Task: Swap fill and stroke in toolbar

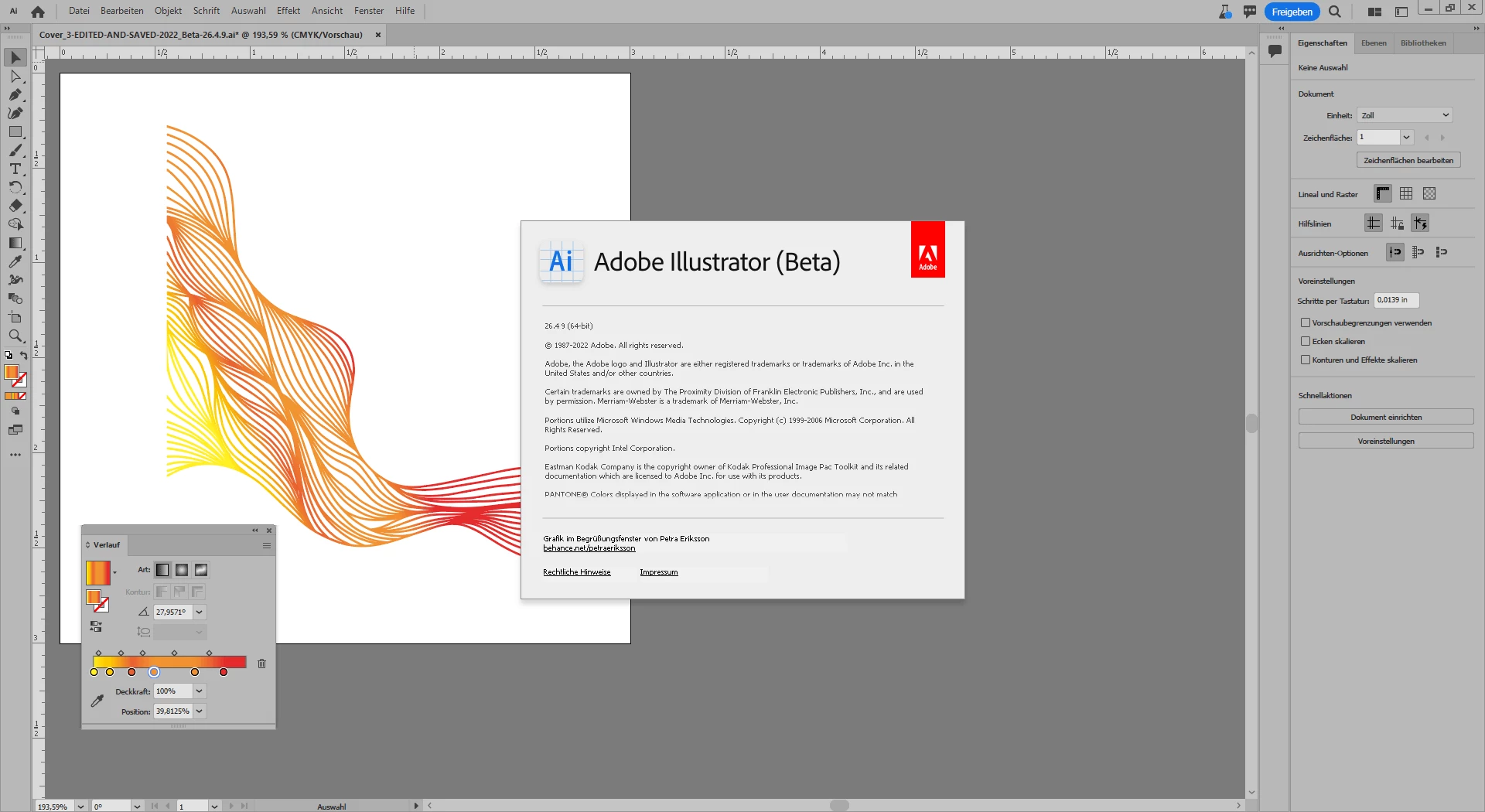Action: tap(24, 356)
